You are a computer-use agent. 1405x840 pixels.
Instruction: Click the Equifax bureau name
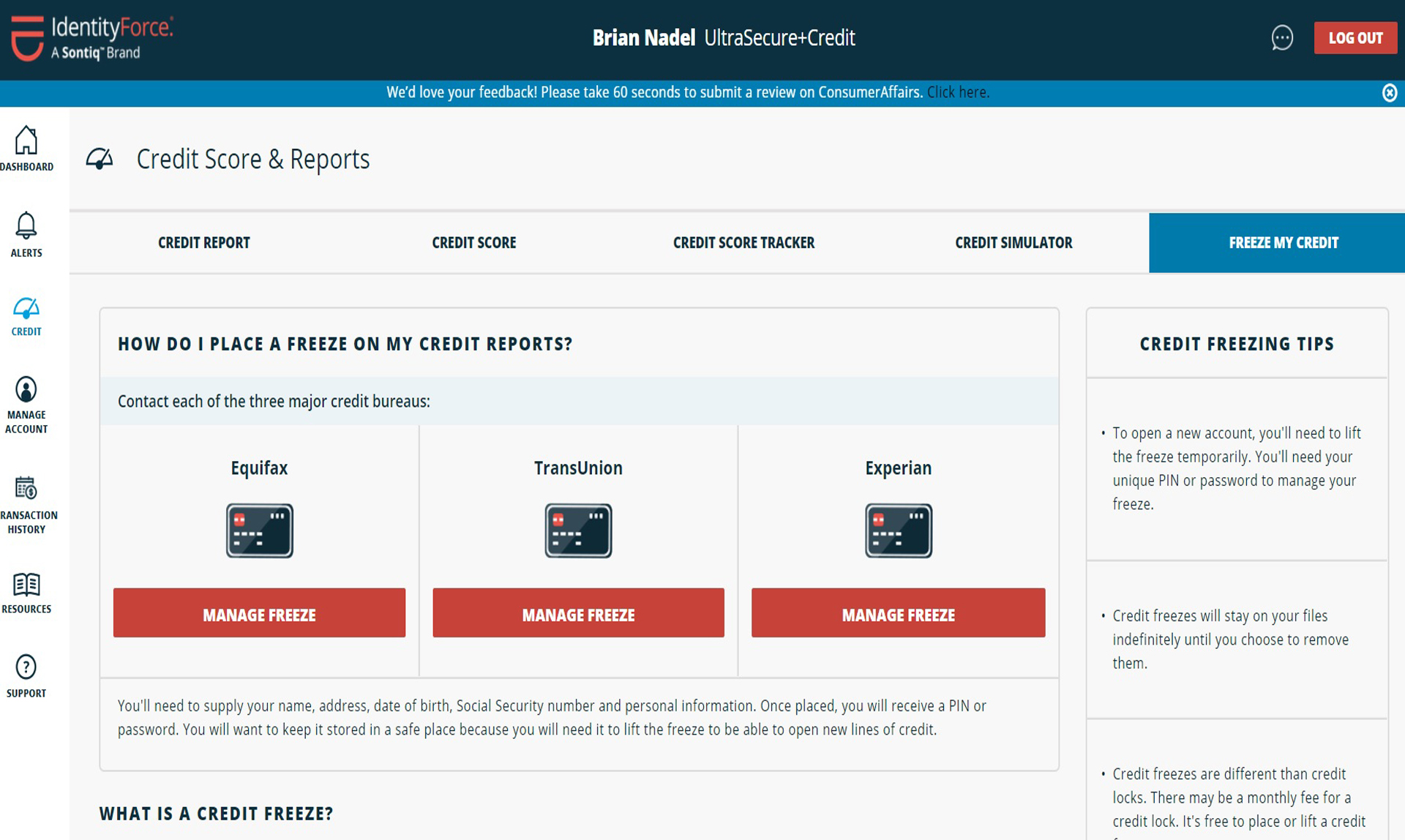(259, 468)
